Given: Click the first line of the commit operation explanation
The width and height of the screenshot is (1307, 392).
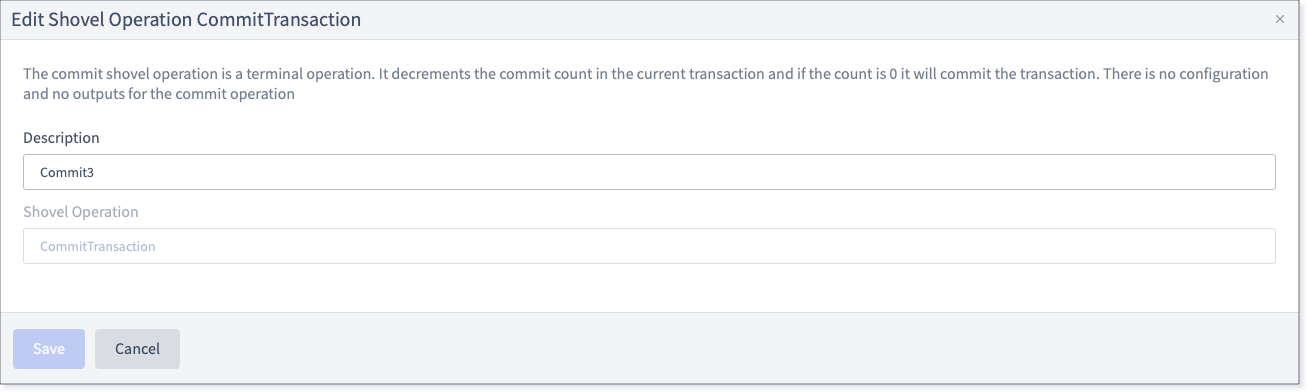Looking at the screenshot, I should (x=645, y=75).
